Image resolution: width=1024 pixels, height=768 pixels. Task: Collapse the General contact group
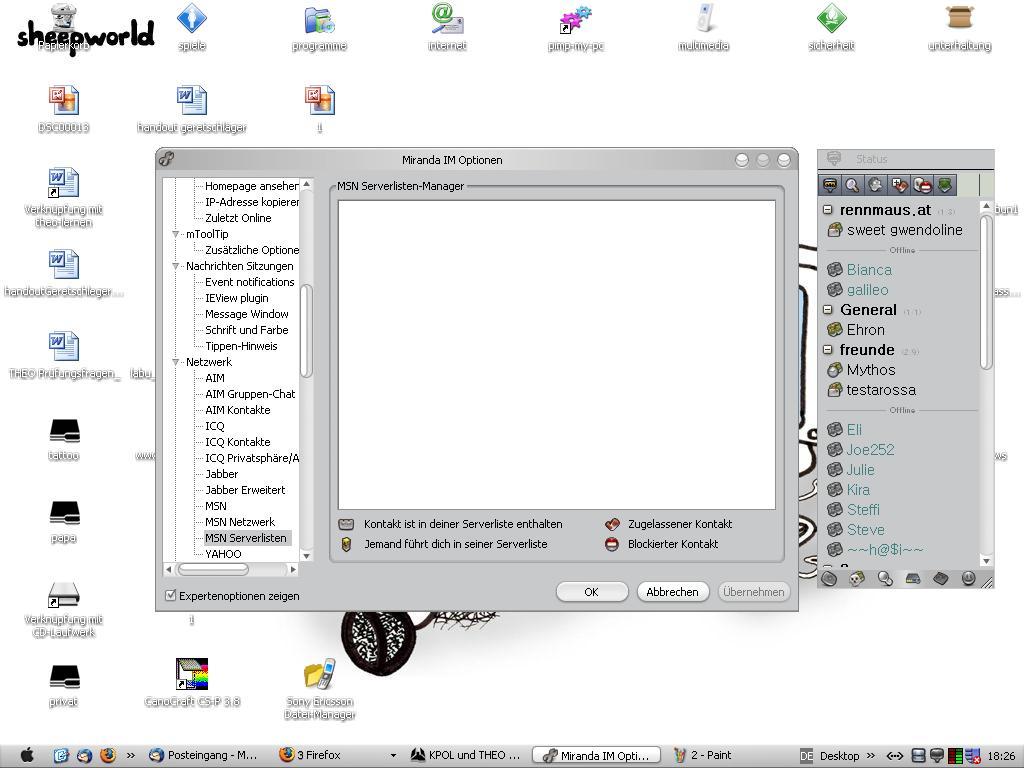(828, 310)
